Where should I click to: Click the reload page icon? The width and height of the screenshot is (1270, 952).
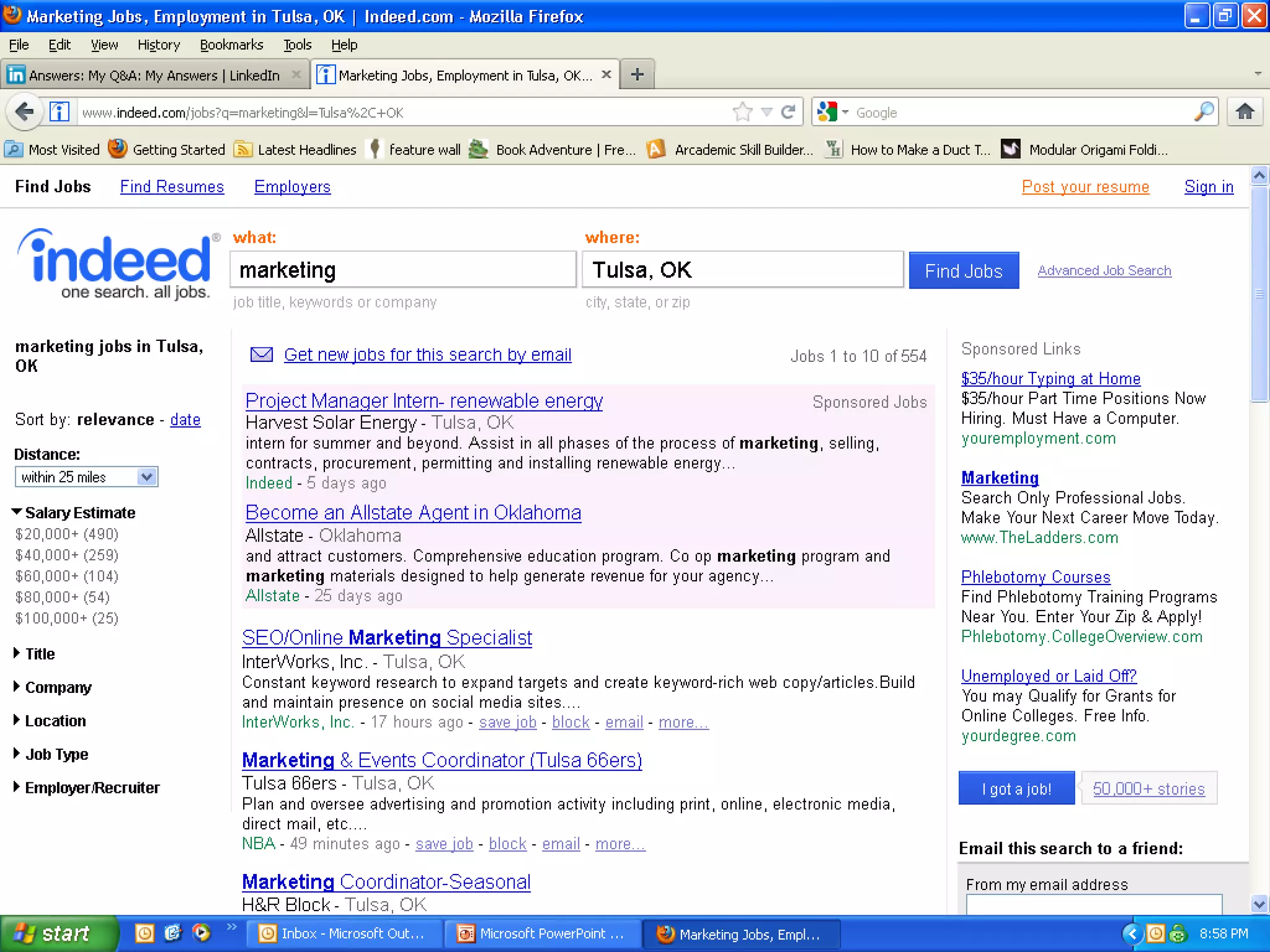[788, 112]
